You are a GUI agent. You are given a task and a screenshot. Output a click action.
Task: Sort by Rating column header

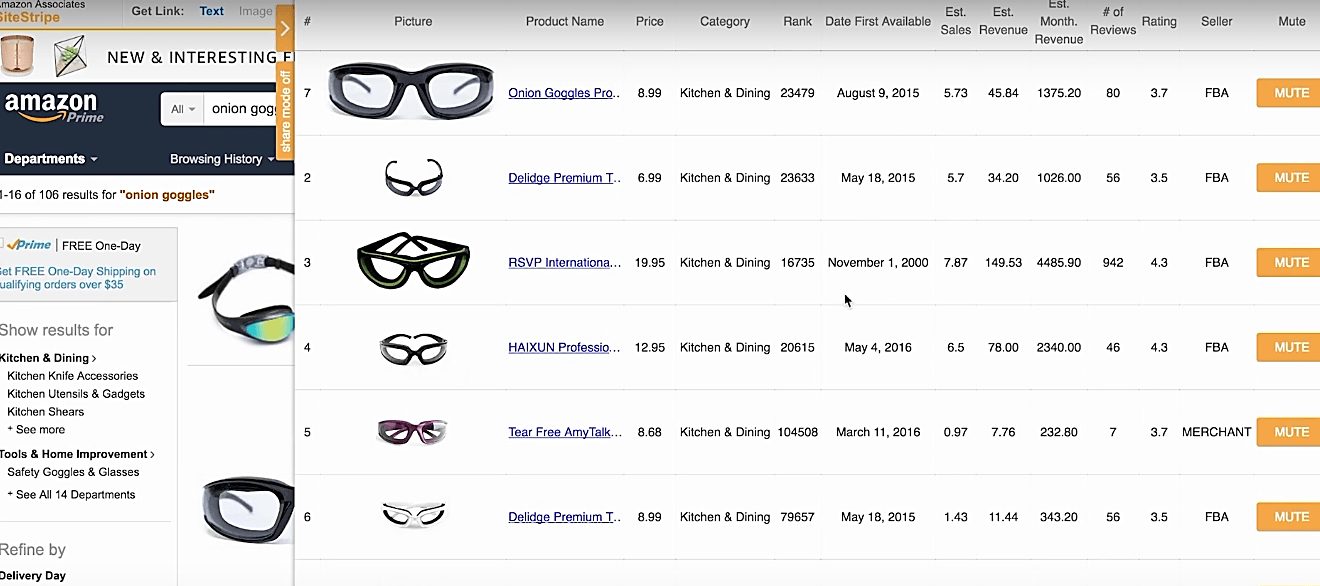pyautogui.click(x=1159, y=21)
